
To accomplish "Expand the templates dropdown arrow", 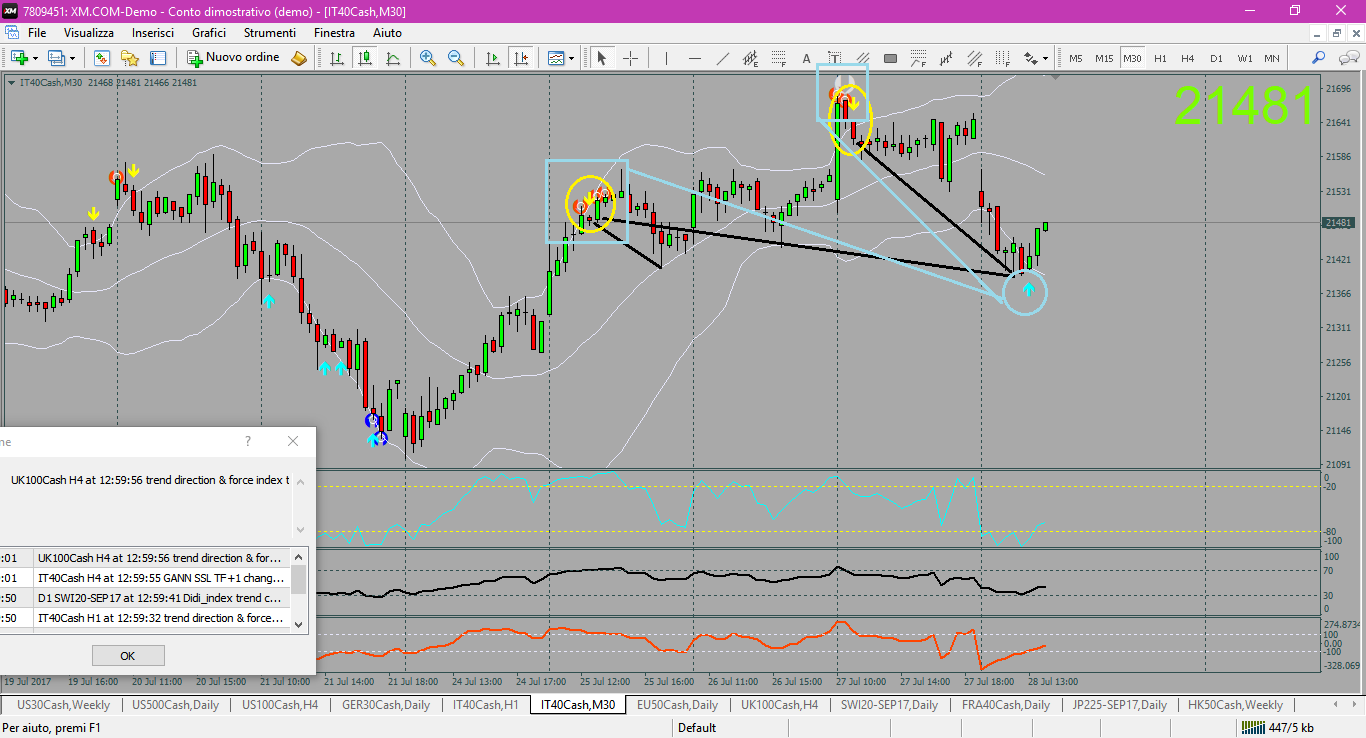I will (572, 58).
